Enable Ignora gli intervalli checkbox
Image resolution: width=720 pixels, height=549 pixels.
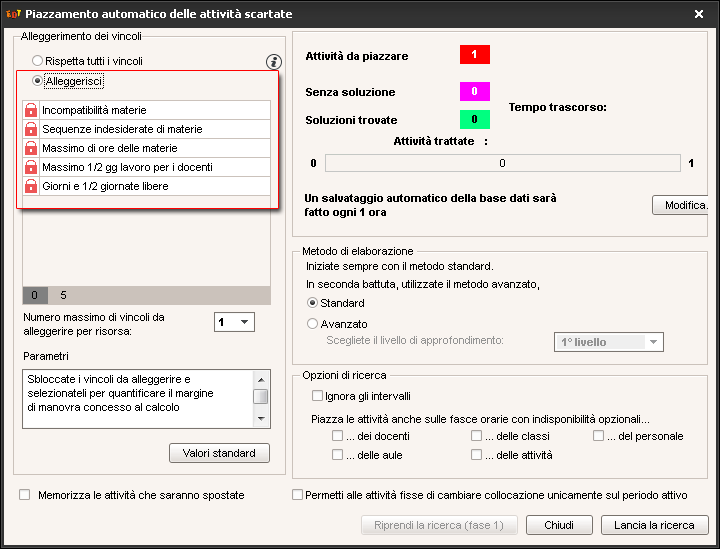317,396
